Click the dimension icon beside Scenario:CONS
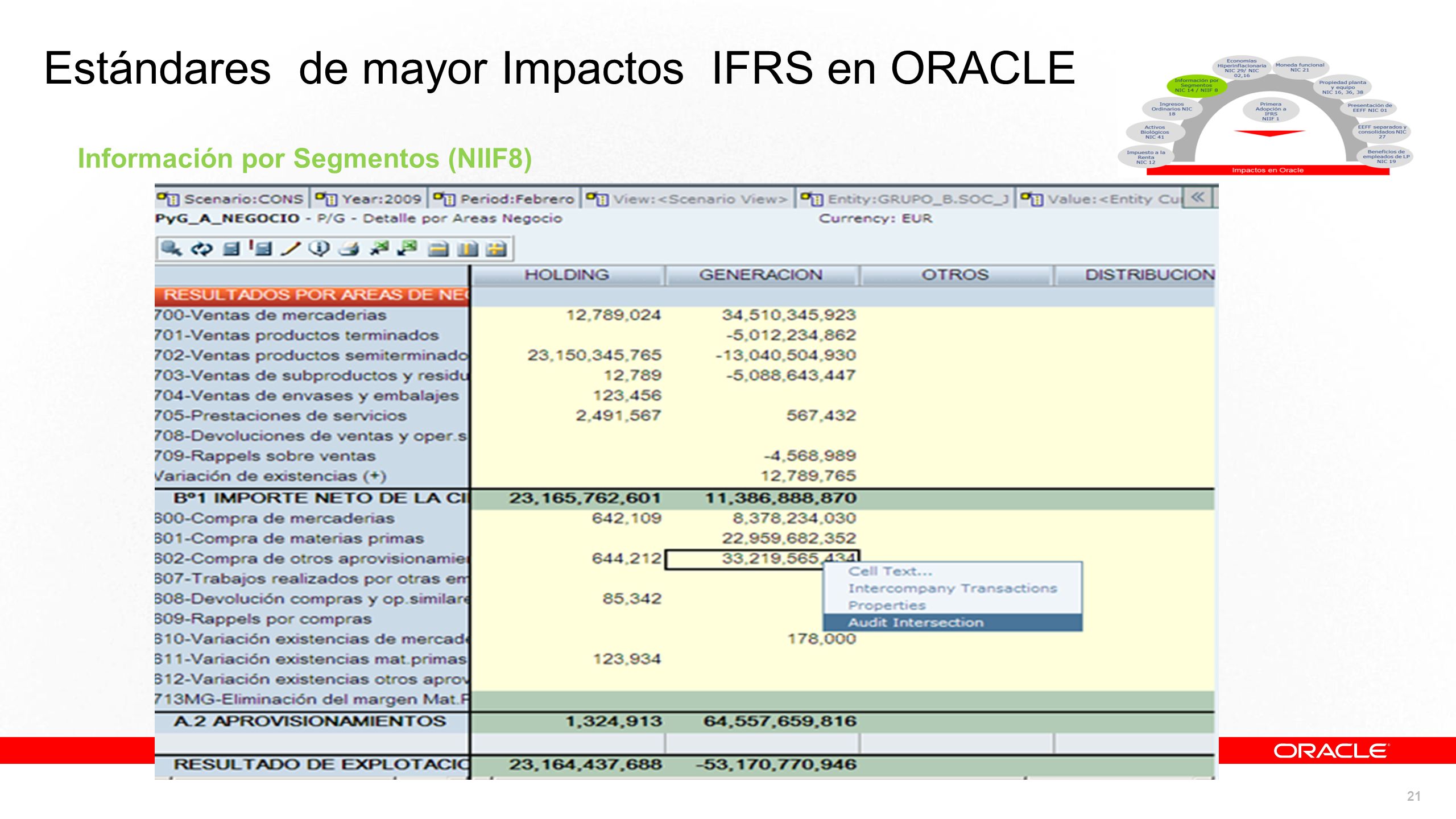 (x=169, y=198)
